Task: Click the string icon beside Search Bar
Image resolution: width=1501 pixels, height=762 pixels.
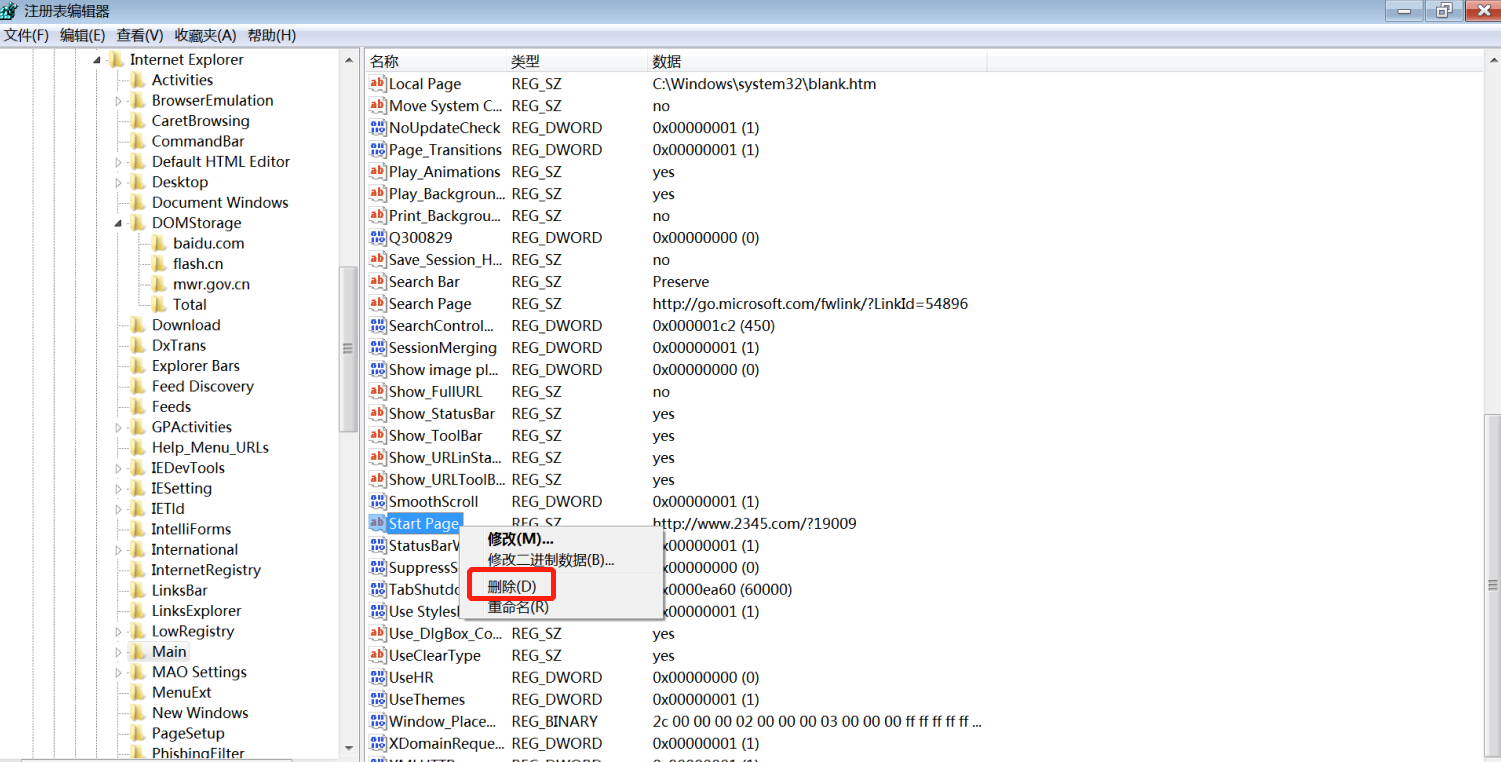Action: click(378, 281)
